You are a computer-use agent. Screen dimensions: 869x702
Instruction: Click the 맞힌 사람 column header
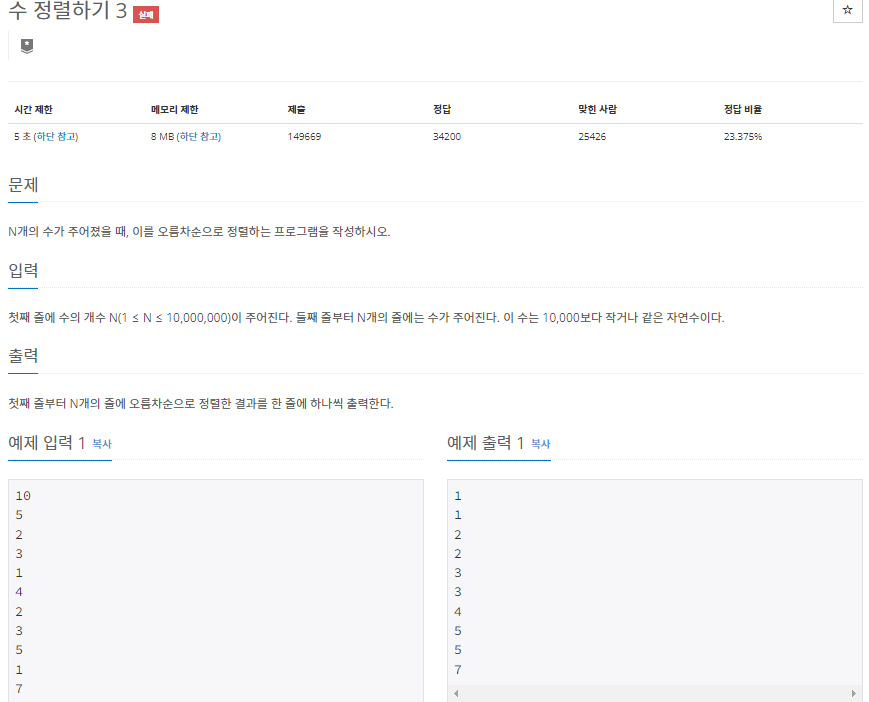[597, 109]
